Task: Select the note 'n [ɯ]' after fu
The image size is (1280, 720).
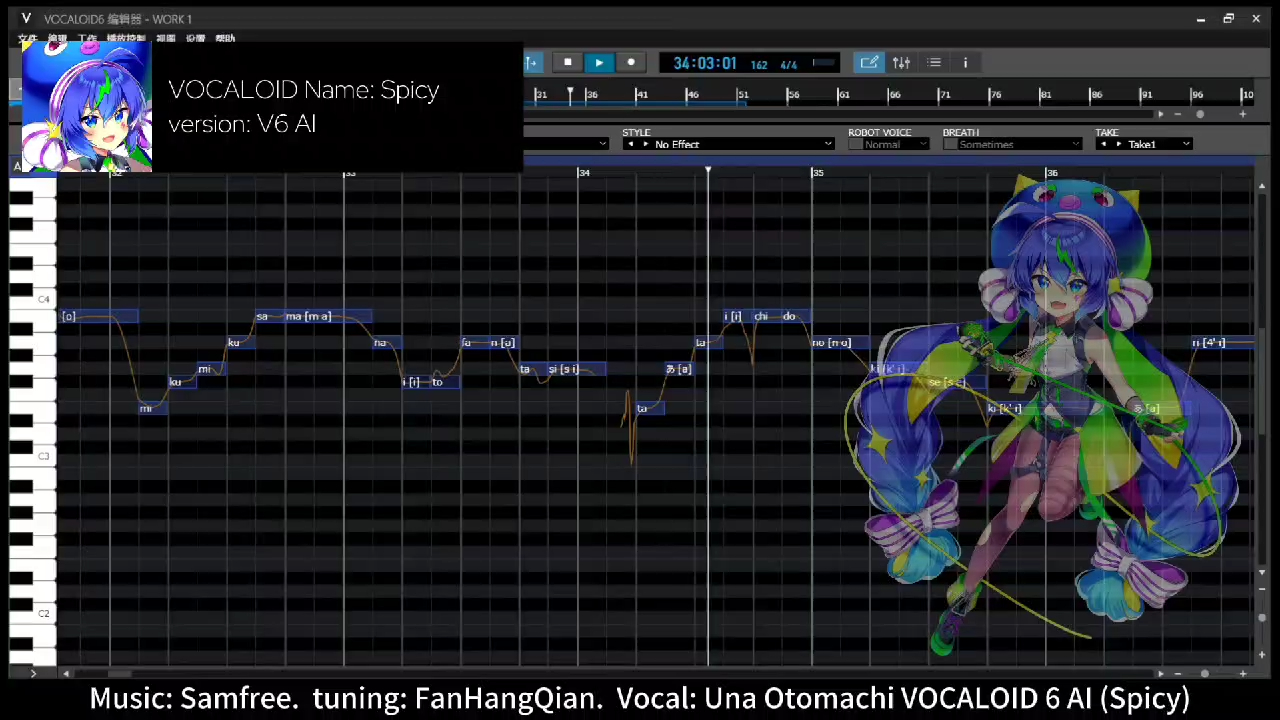Action: [x=503, y=343]
